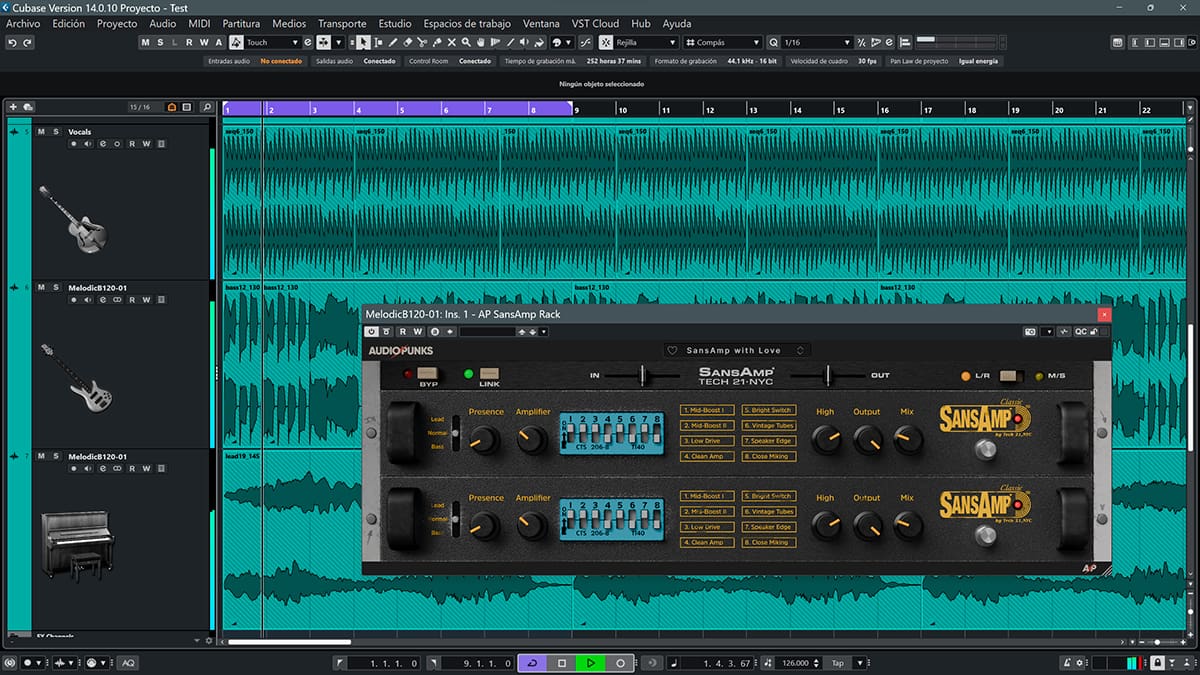Toggle the BYP bypass switch on SansAmp

pos(427,374)
